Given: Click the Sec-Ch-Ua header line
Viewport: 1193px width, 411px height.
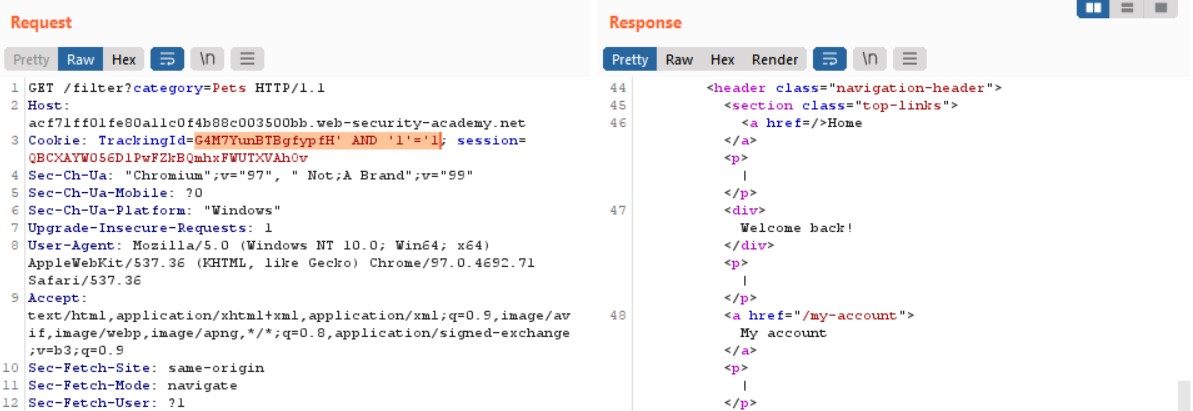Looking at the screenshot, I should point(251,175).
